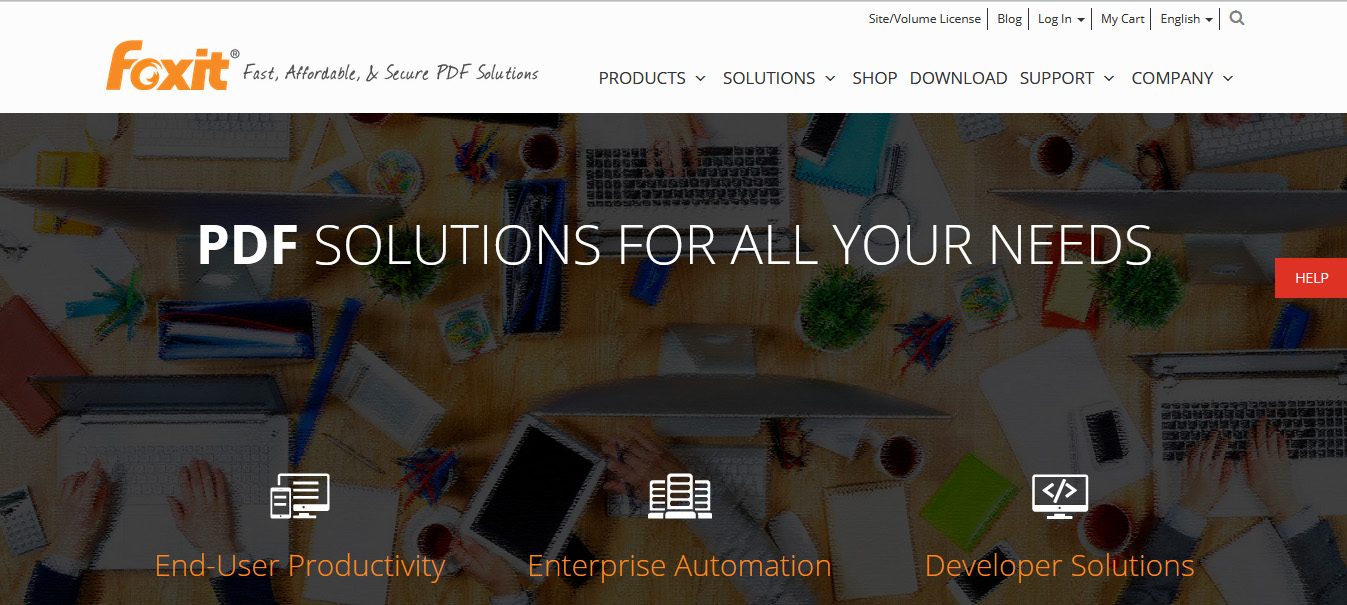1347x605 pixels.
Task: Open the Site/Volume License link
Action: click(x=925, y=19)
